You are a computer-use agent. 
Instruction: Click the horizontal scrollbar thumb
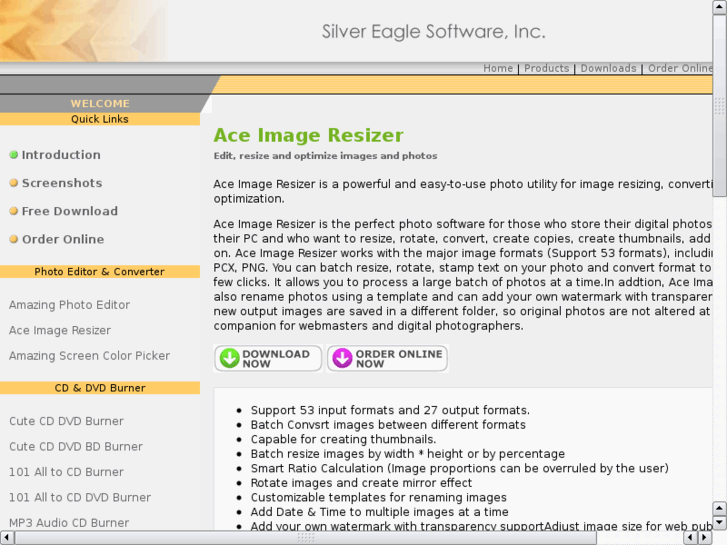(306, 538)
